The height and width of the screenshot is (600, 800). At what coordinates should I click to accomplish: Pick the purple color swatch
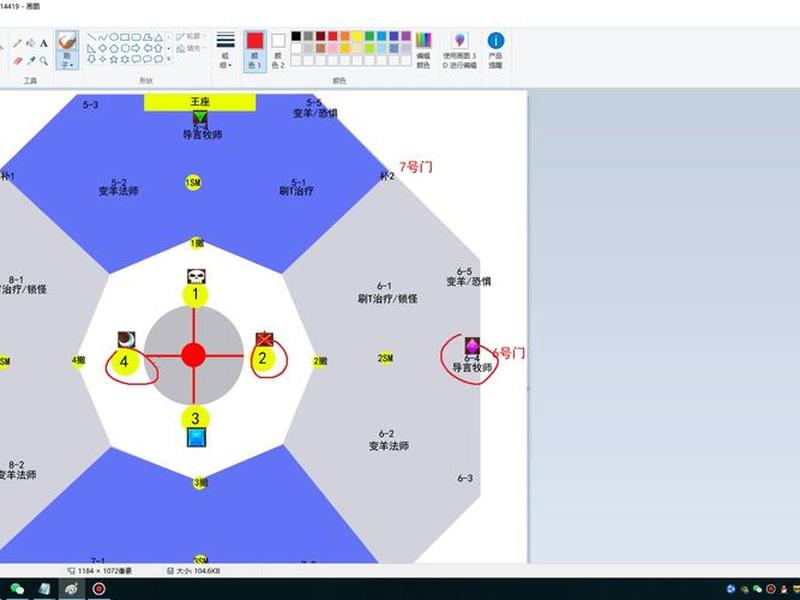[x=406, y=36]
